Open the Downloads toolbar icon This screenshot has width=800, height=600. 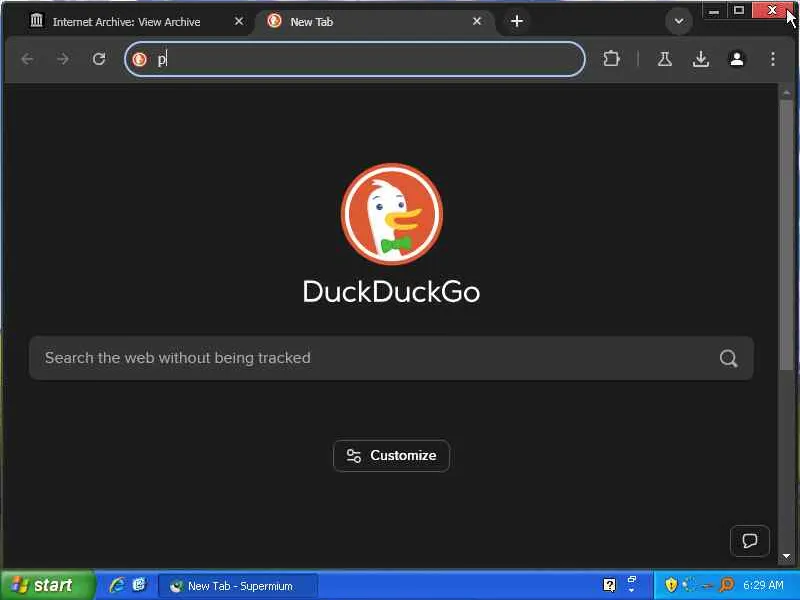[701, 59]
